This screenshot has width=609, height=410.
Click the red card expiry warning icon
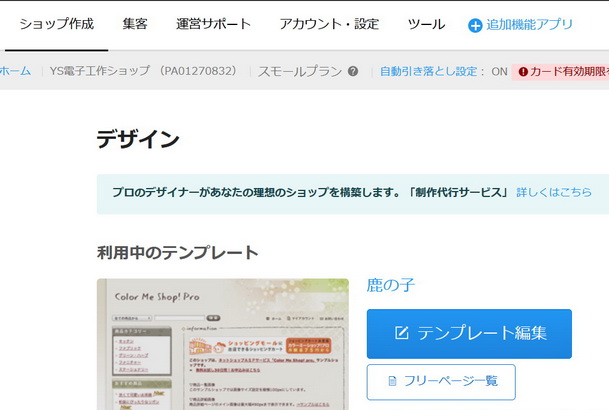(523, 72)
